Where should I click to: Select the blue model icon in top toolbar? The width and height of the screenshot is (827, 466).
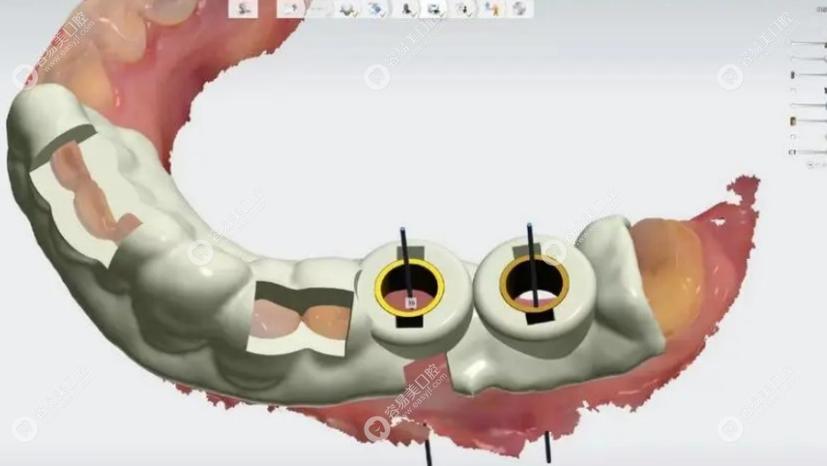coord(376,9)
